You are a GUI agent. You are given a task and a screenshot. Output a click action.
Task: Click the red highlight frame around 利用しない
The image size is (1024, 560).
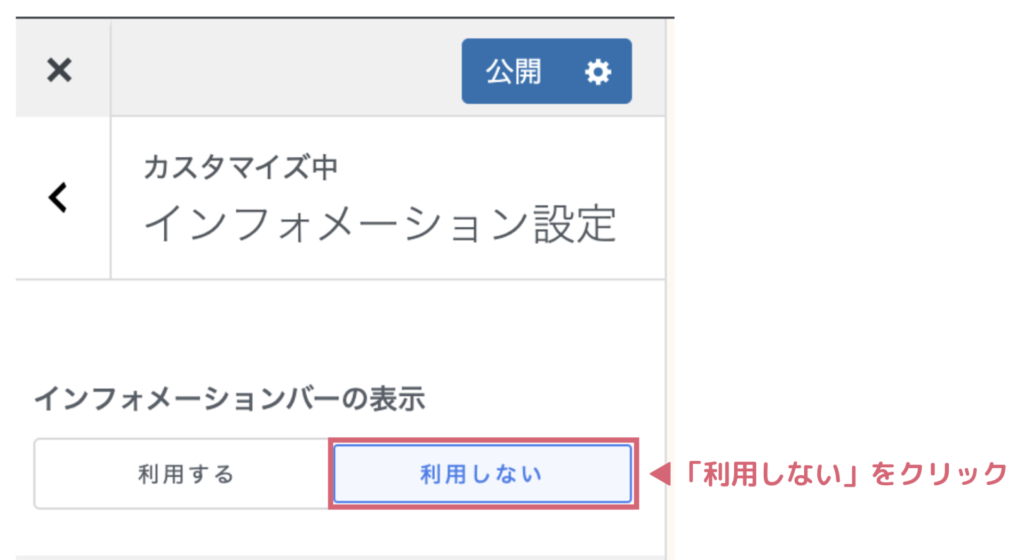pos(483,441)
